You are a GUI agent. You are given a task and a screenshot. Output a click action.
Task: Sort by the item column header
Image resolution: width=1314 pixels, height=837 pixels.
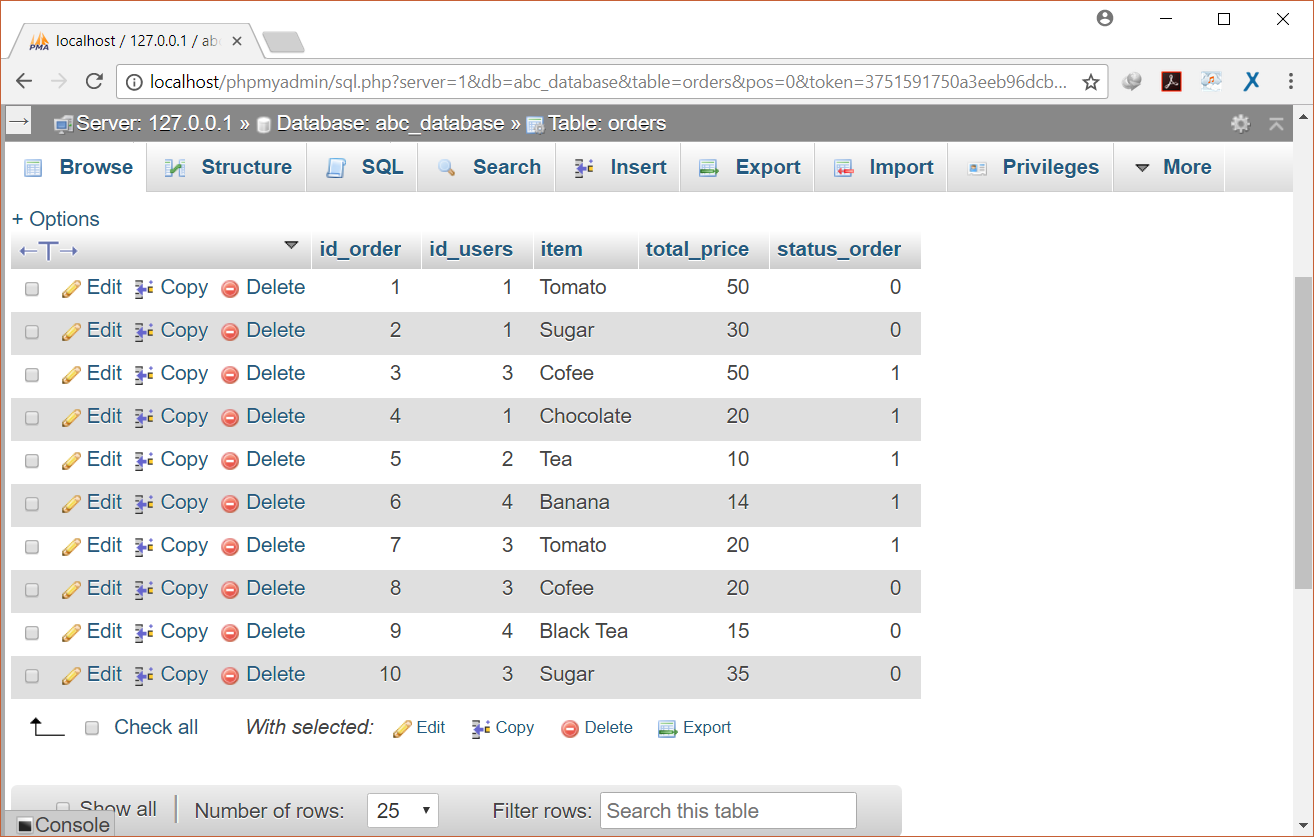(x=561, y=250)
